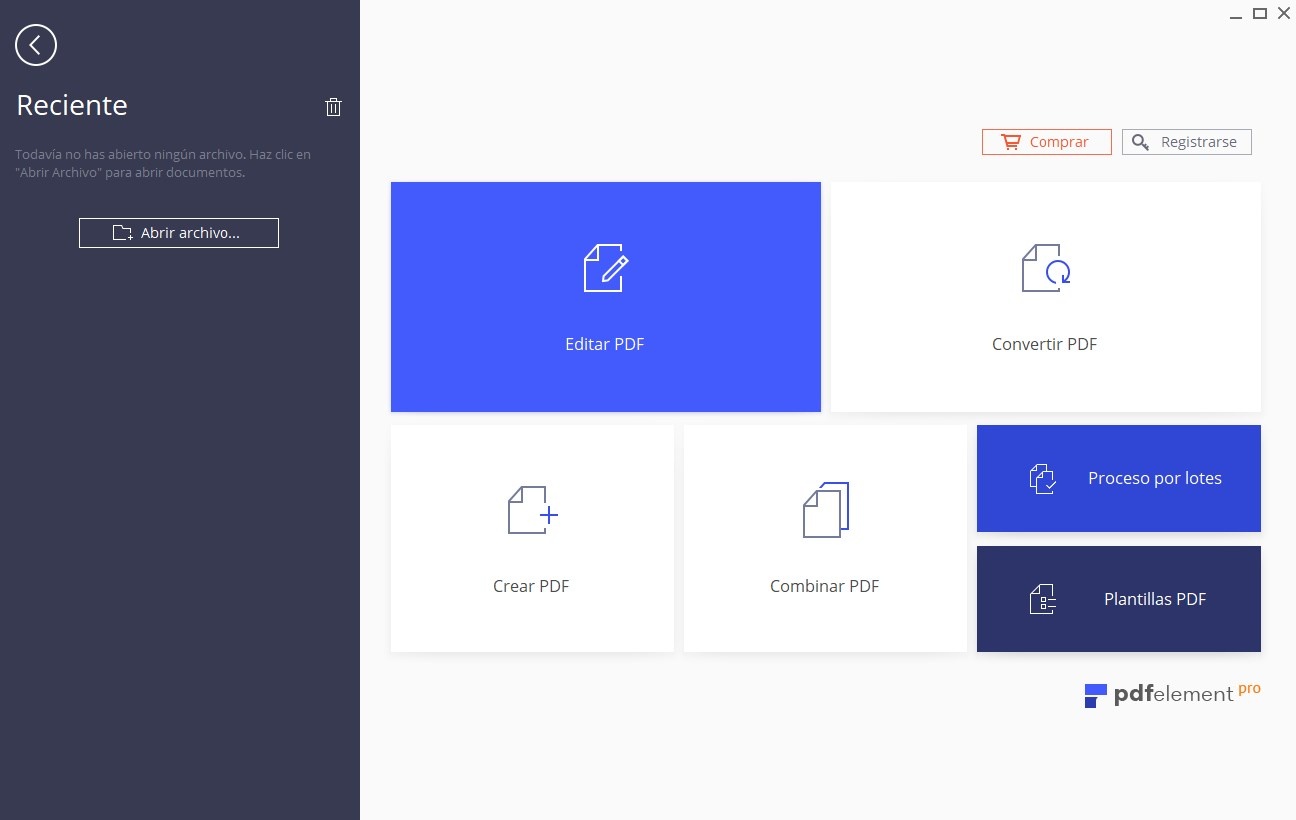This screenshot has height=820, width=1296.
Task: Click the new document plus icon
Action: click(532, 510)
